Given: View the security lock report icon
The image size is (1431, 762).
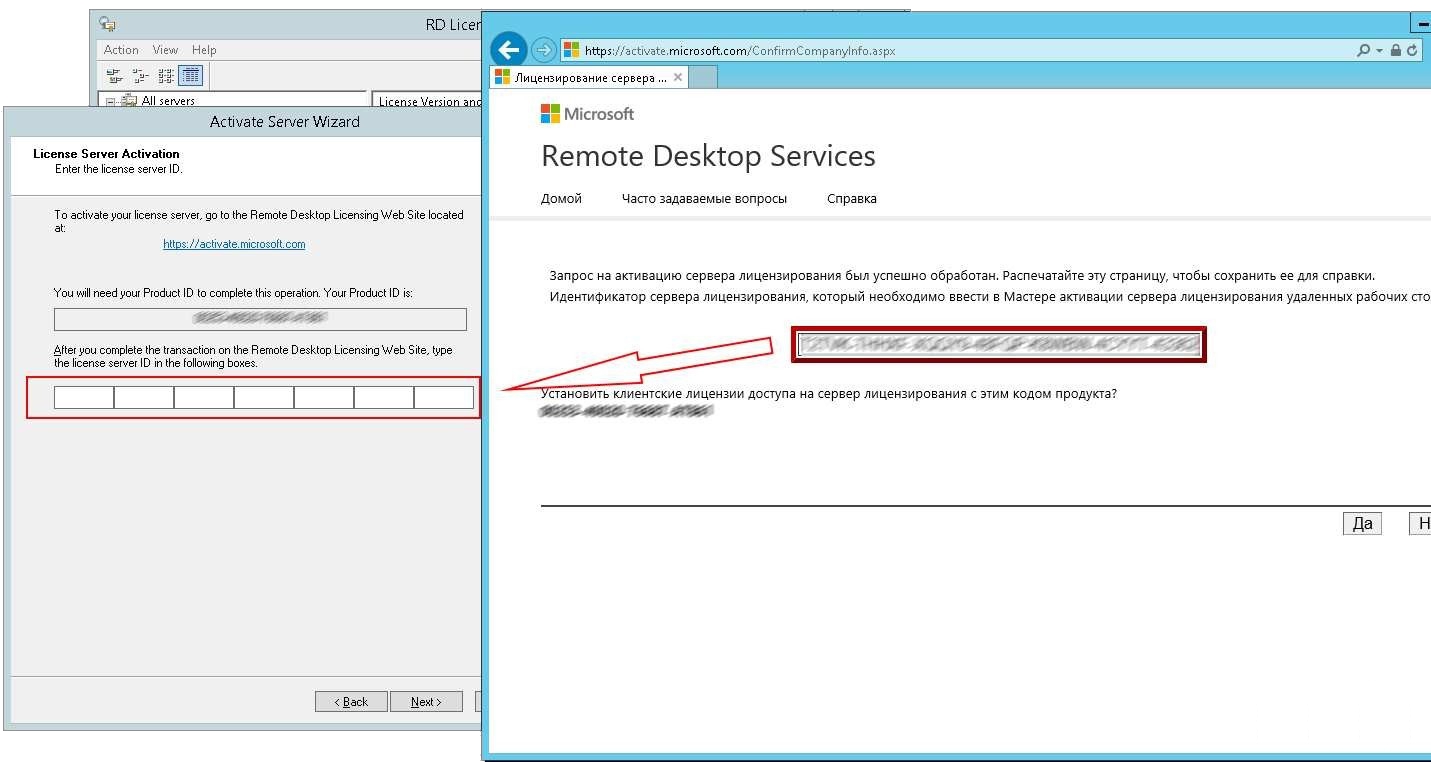Looking at the screenshot, I should click(x=1396, y=50).
